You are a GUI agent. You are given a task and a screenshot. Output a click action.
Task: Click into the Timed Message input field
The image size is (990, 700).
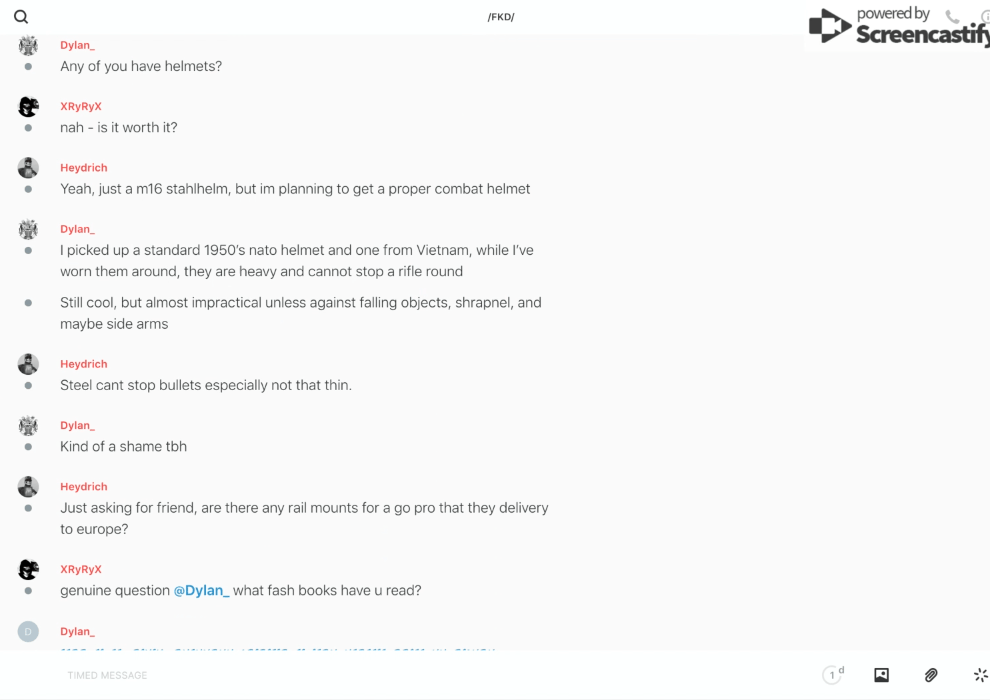[x=400, y=675]
